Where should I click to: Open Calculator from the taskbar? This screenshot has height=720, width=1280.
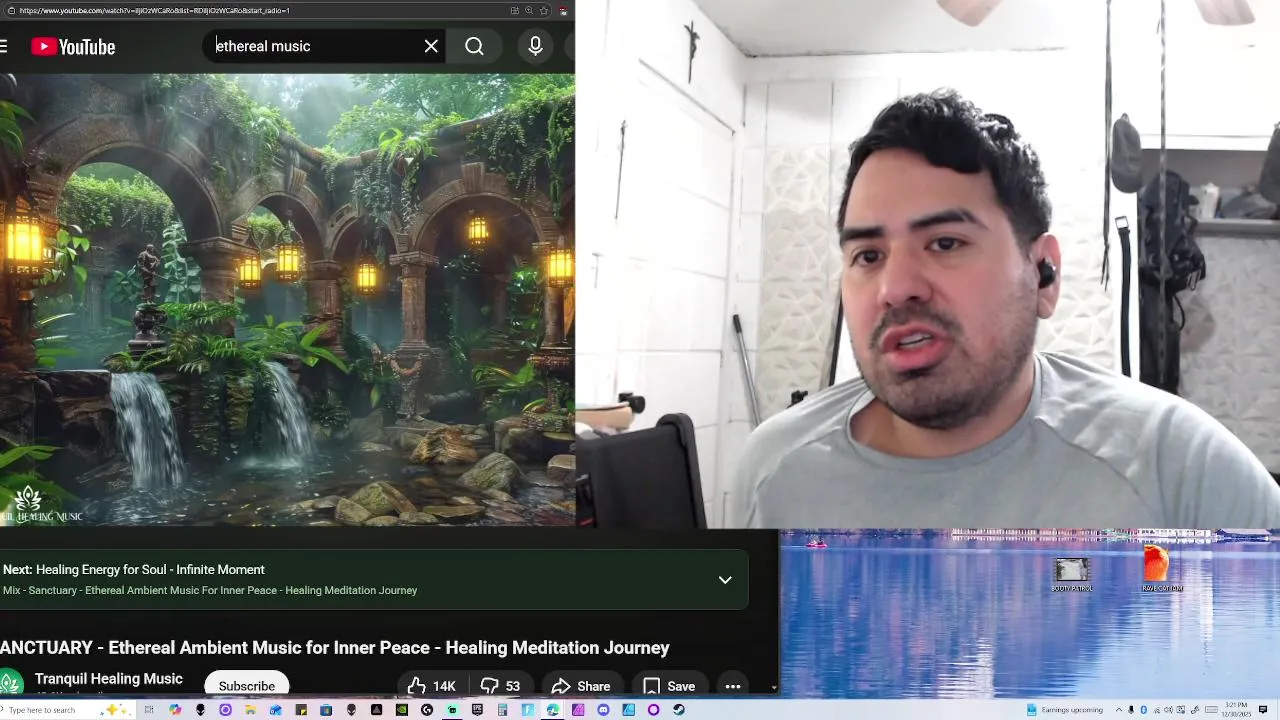[502, 710]
